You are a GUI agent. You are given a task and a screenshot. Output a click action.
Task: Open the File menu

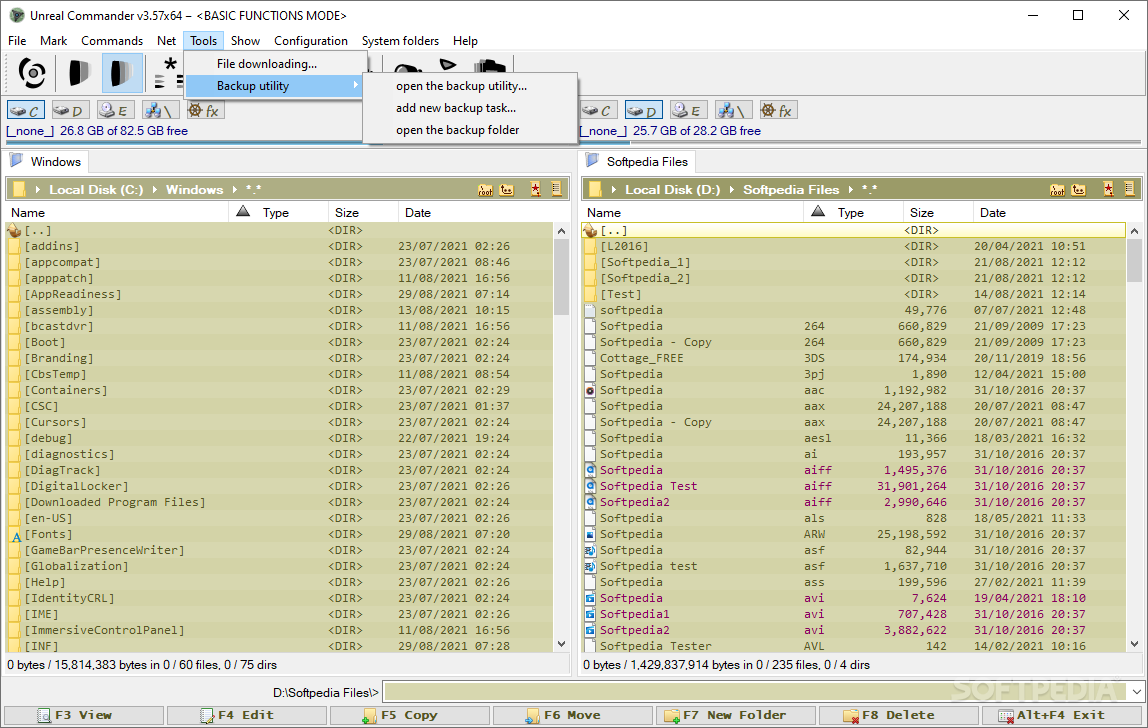point(17,41)
